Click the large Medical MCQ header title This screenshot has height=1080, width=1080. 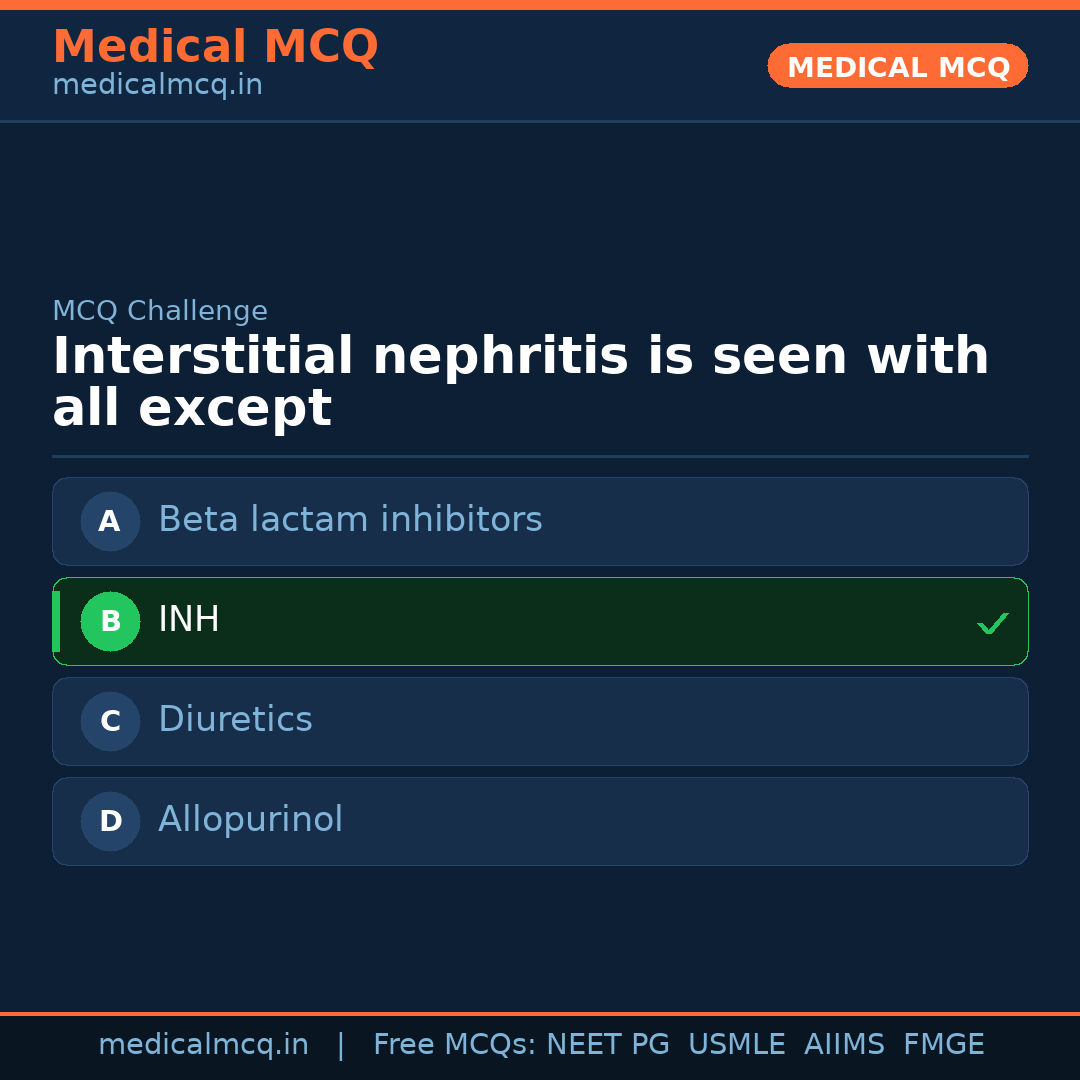(x=215, y=47)
